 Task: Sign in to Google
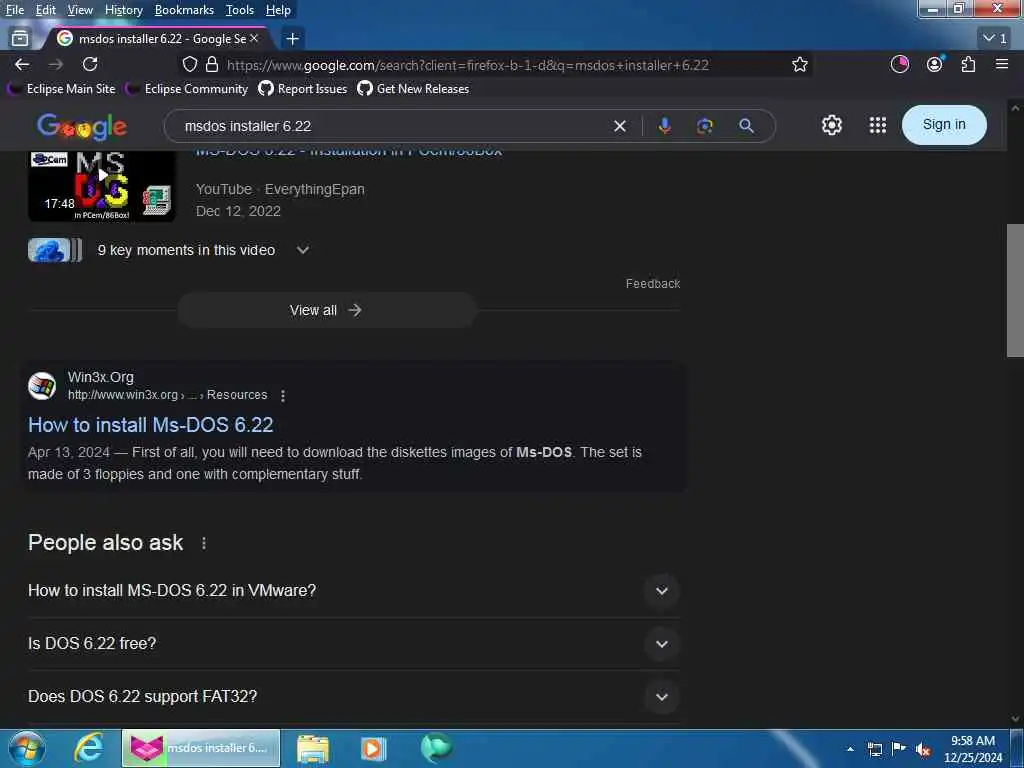(944, 125)
